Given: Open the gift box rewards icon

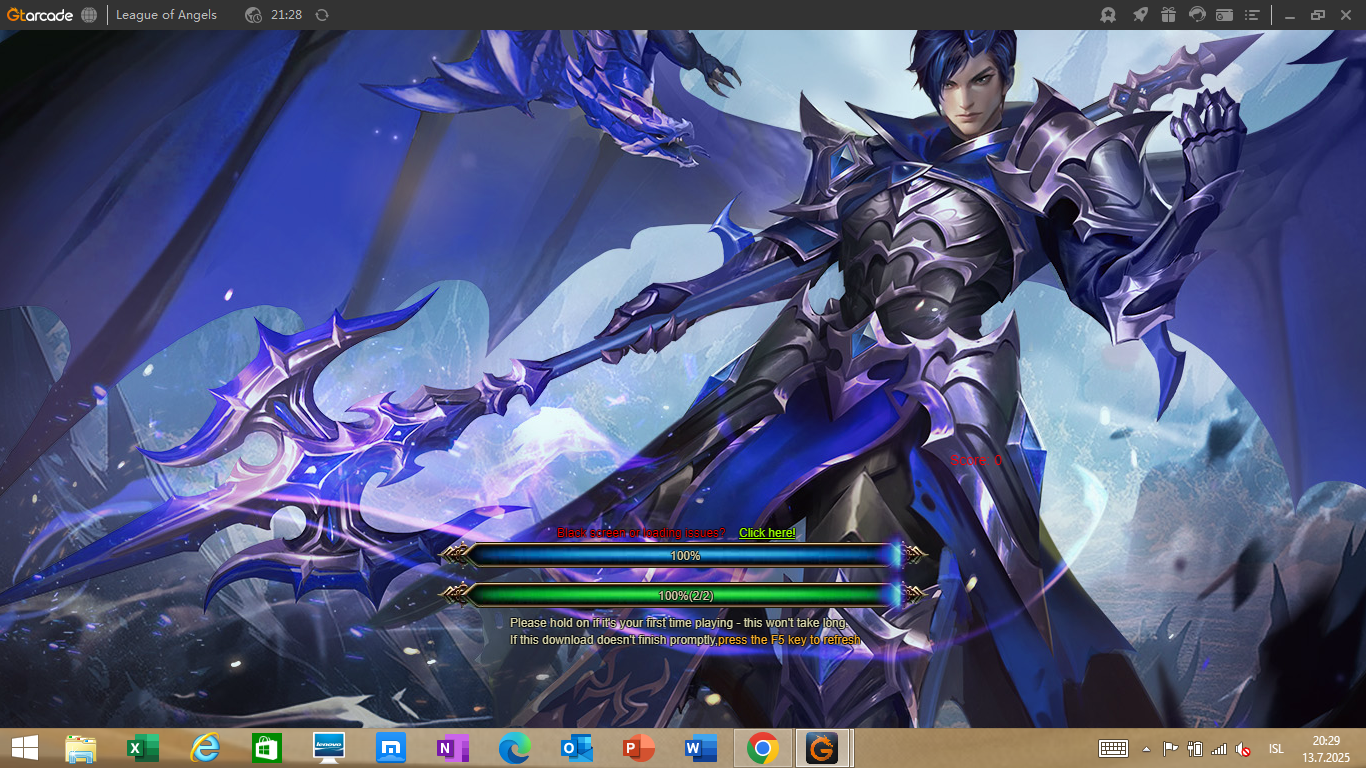Looking at the screenshot, I should 1168,15.
